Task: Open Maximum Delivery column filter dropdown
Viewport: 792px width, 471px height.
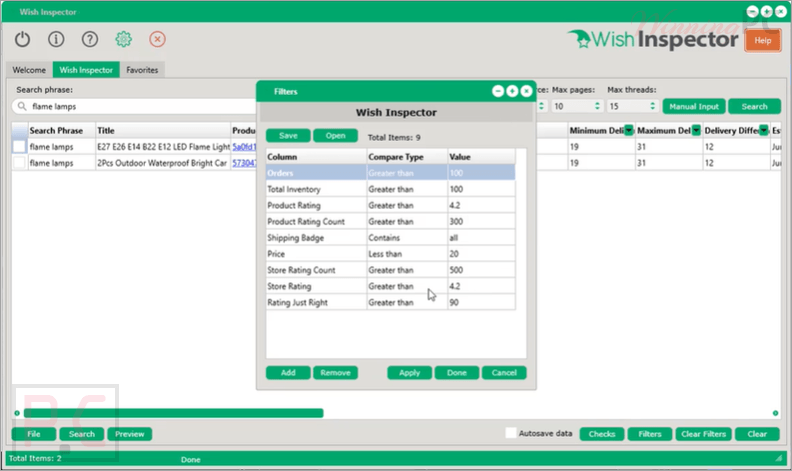Action: pos(696,130)
